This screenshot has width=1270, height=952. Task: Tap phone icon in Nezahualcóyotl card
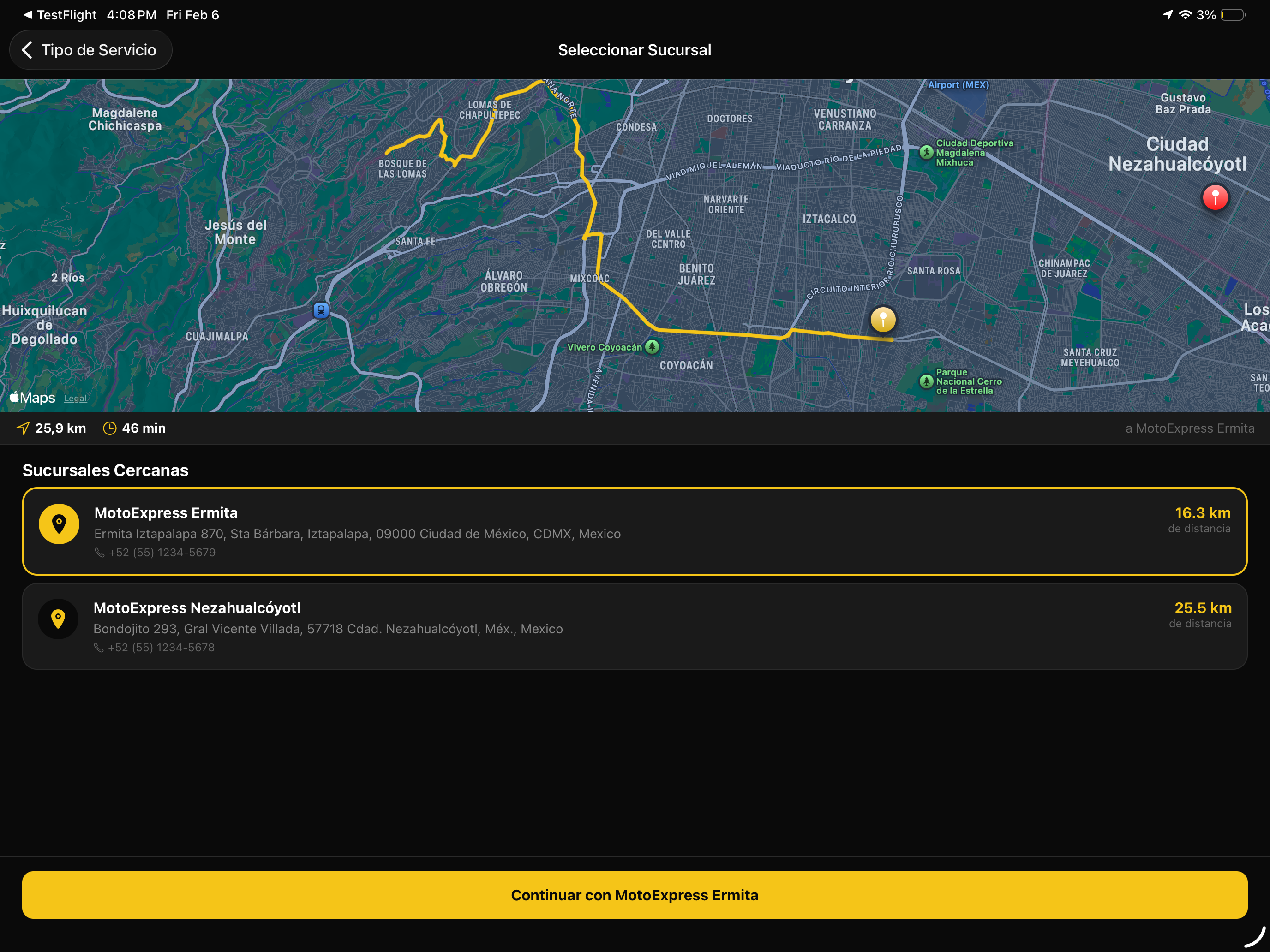[x=99, y=647]
